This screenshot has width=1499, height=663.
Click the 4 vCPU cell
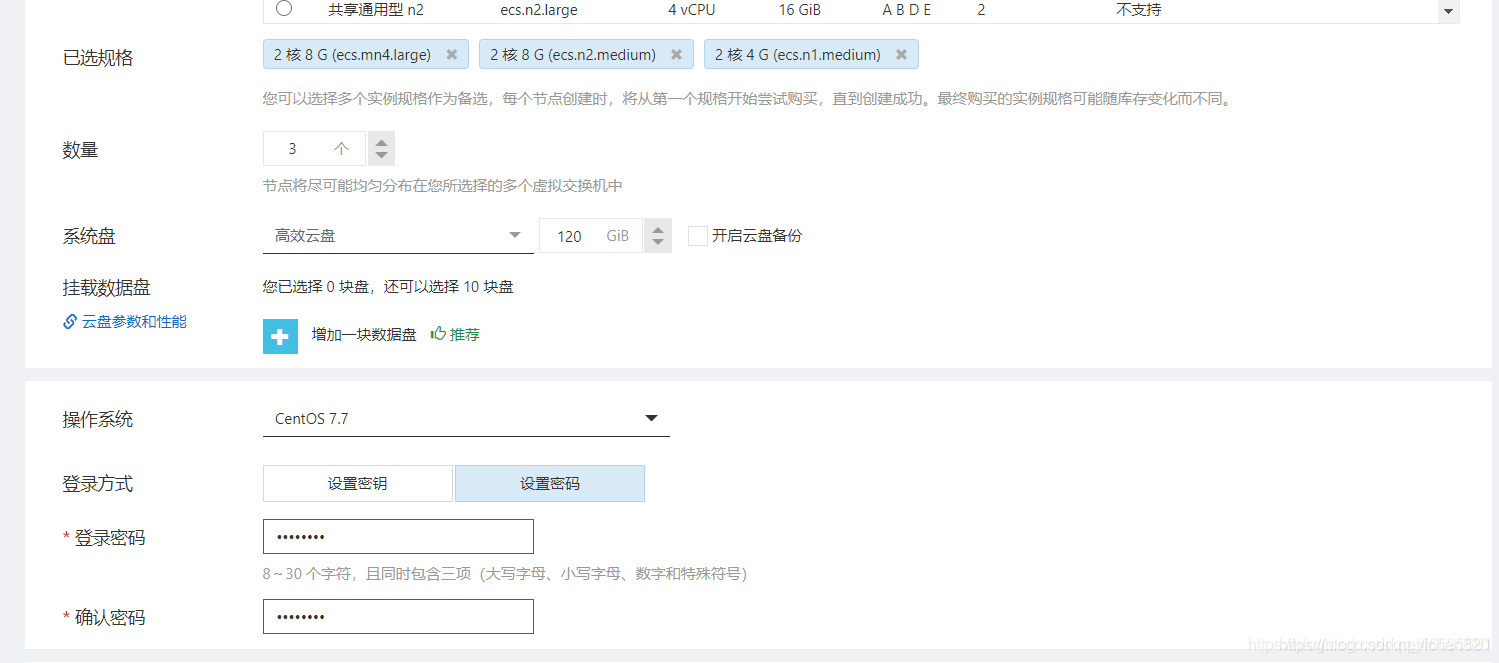692,10
